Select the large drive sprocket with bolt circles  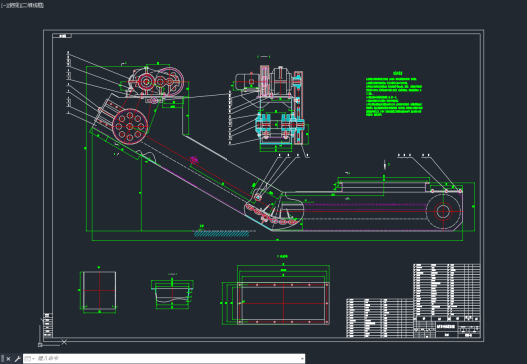point(130,126)
